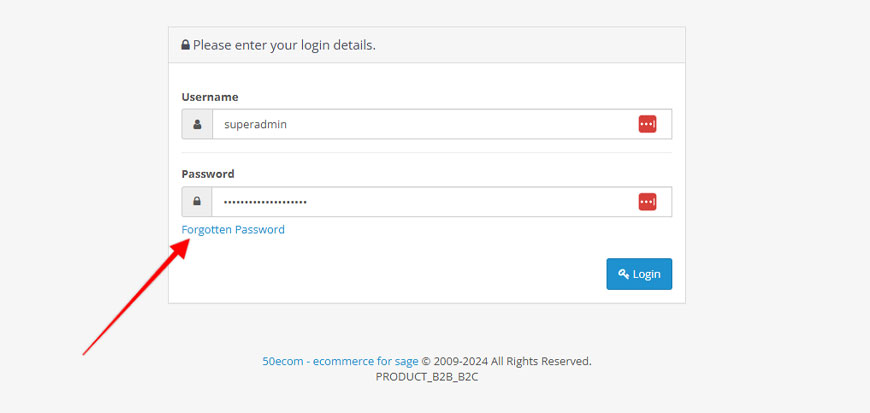The image size is (870, 413).
Task: Click the Password label
Action: click(208, 174)
